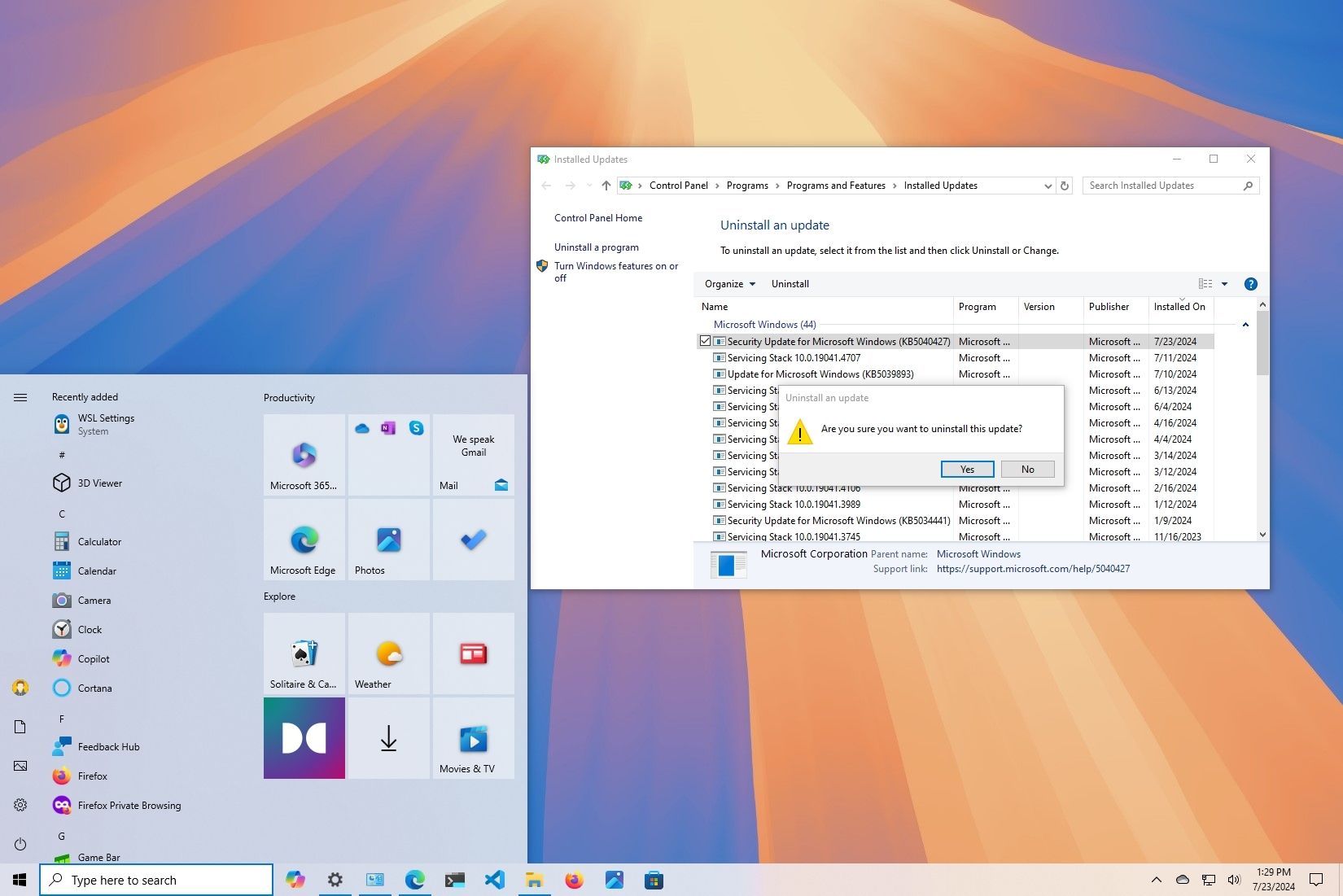This screenshot has height=896, width=1343.
Task: Select Control Panel Home in the sidebar
Action: 597,217
